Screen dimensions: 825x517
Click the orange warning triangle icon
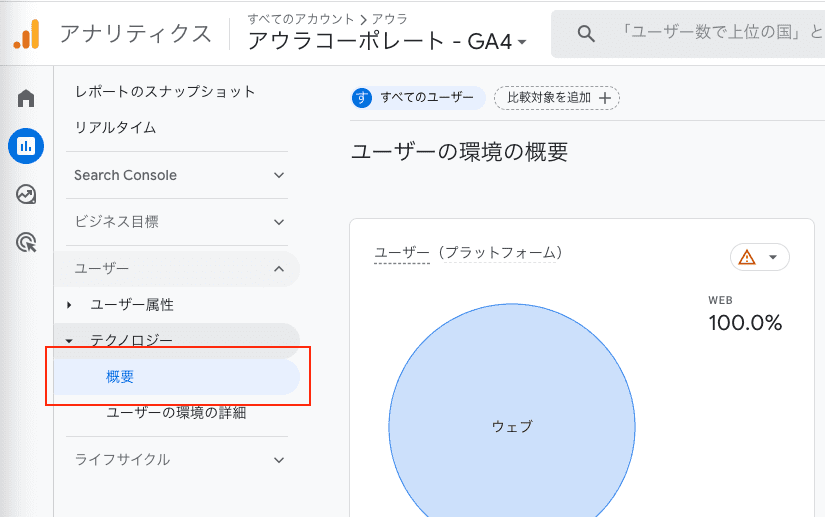pos(747,257)
